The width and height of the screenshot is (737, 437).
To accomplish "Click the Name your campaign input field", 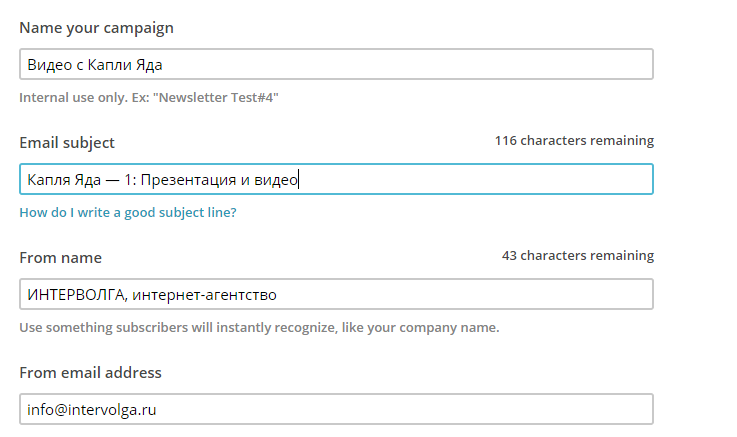I will pyautogui.click(x=336, y=64).
